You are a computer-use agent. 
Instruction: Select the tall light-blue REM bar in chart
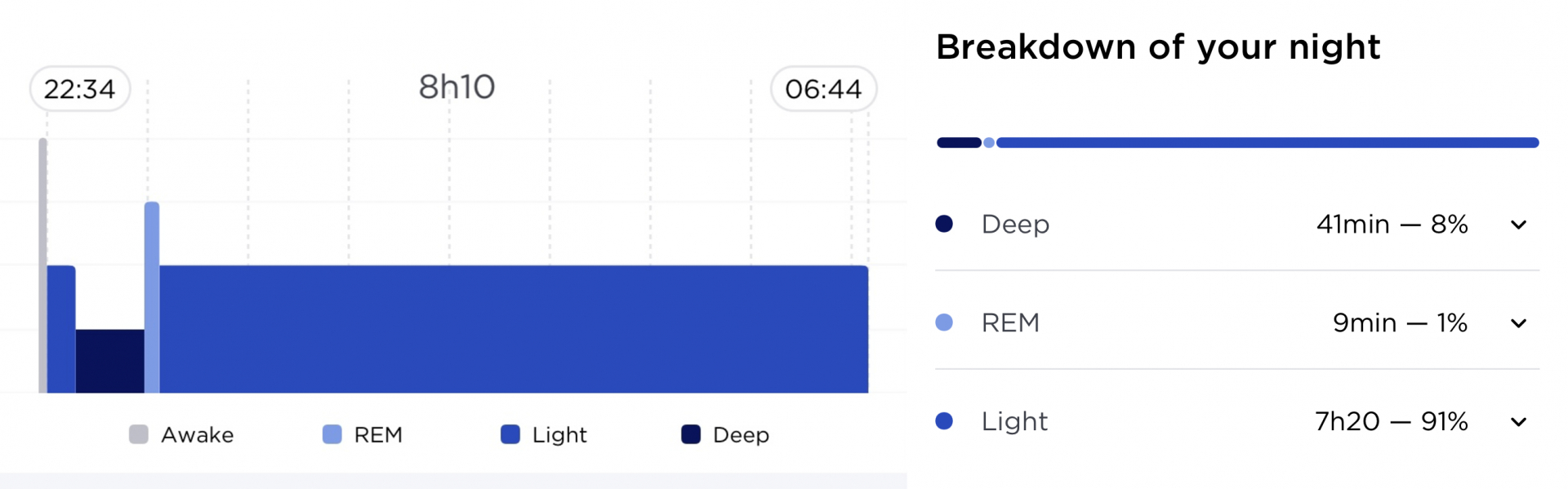[152, 297]
